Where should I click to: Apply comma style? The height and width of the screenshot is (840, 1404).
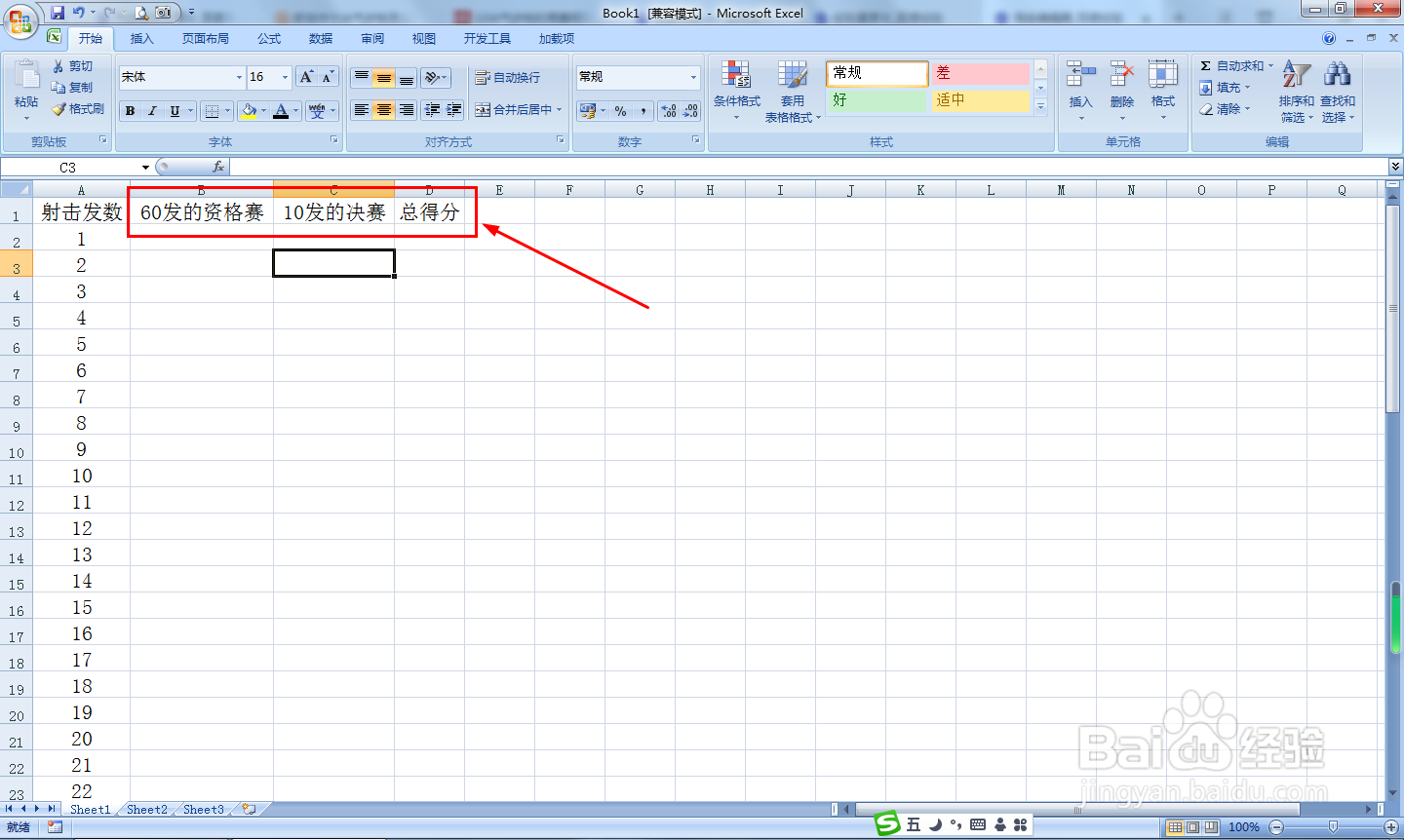coord(643,111)
